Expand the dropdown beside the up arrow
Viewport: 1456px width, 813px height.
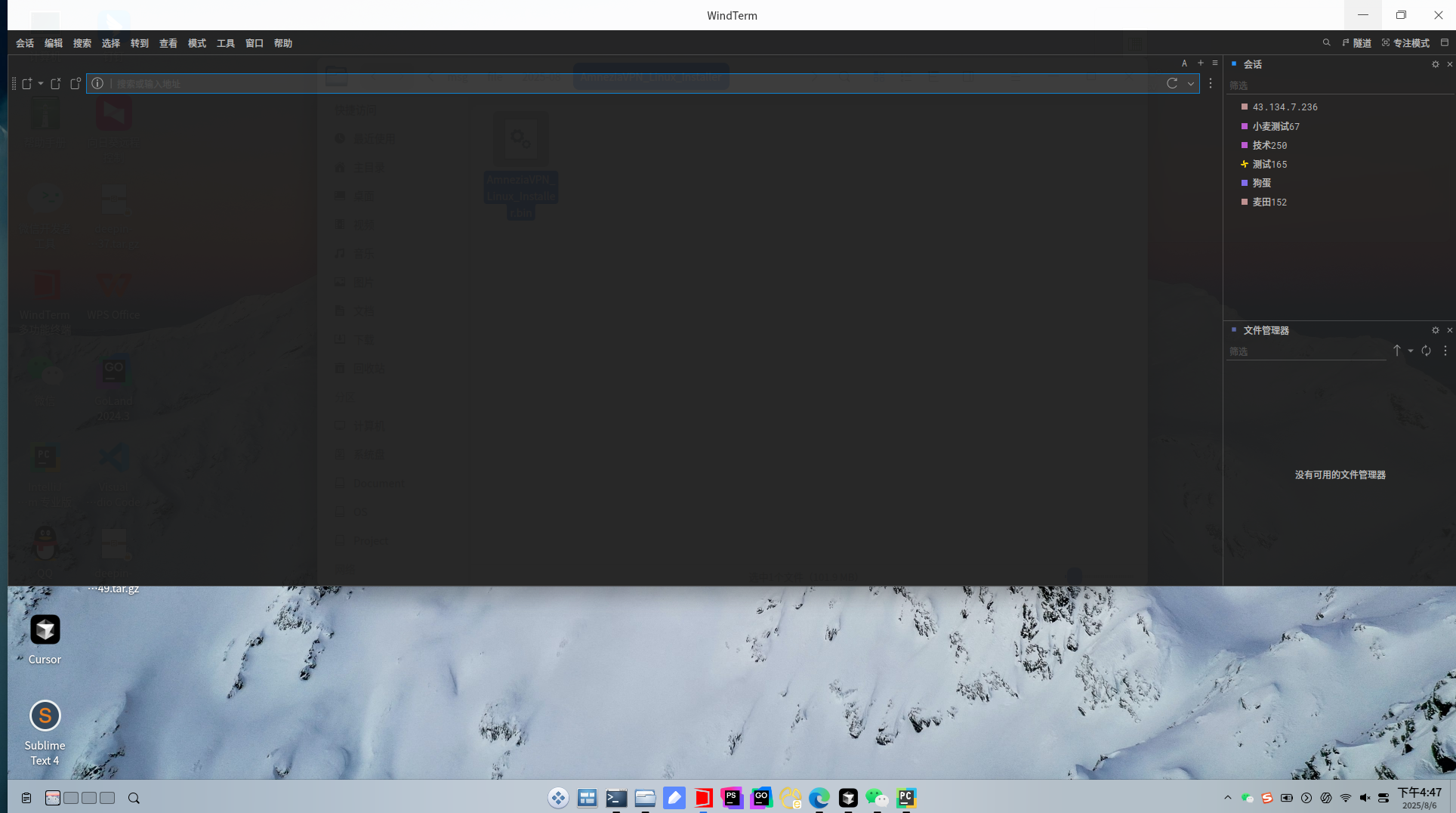1411,351
